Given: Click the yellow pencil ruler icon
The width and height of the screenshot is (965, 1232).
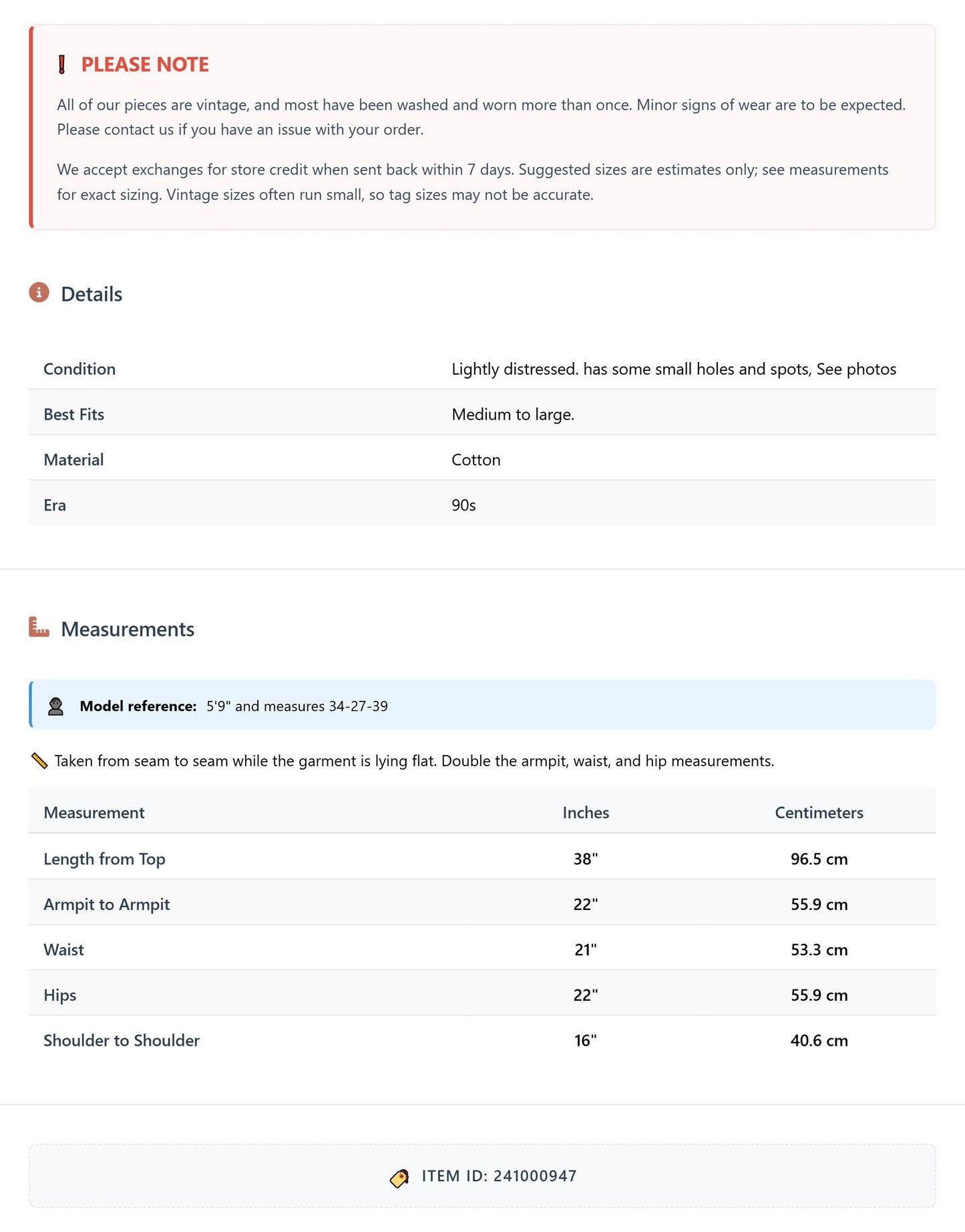Looking at the screenshot, I should coord(39,761).
